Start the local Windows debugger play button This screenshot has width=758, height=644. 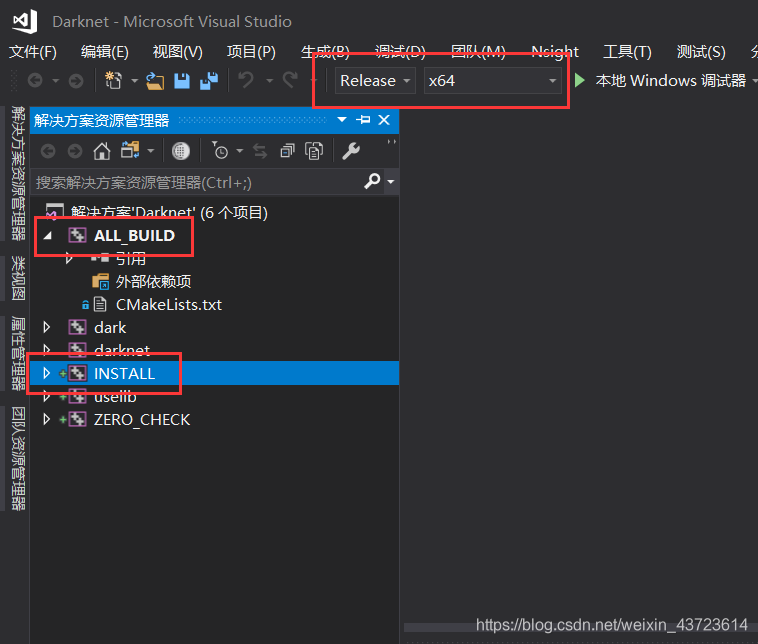(580, 80)
